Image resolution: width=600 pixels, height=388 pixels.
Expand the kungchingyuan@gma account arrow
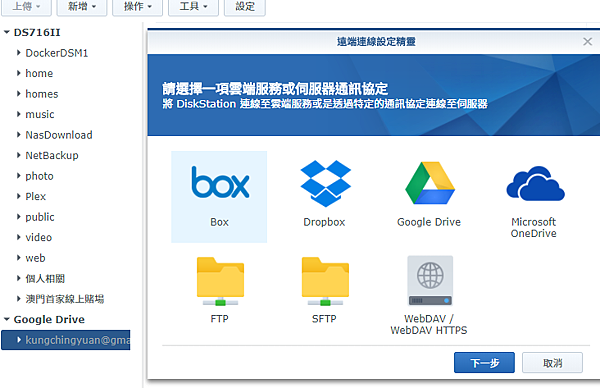pyautogui.click(x=18, y=339)
